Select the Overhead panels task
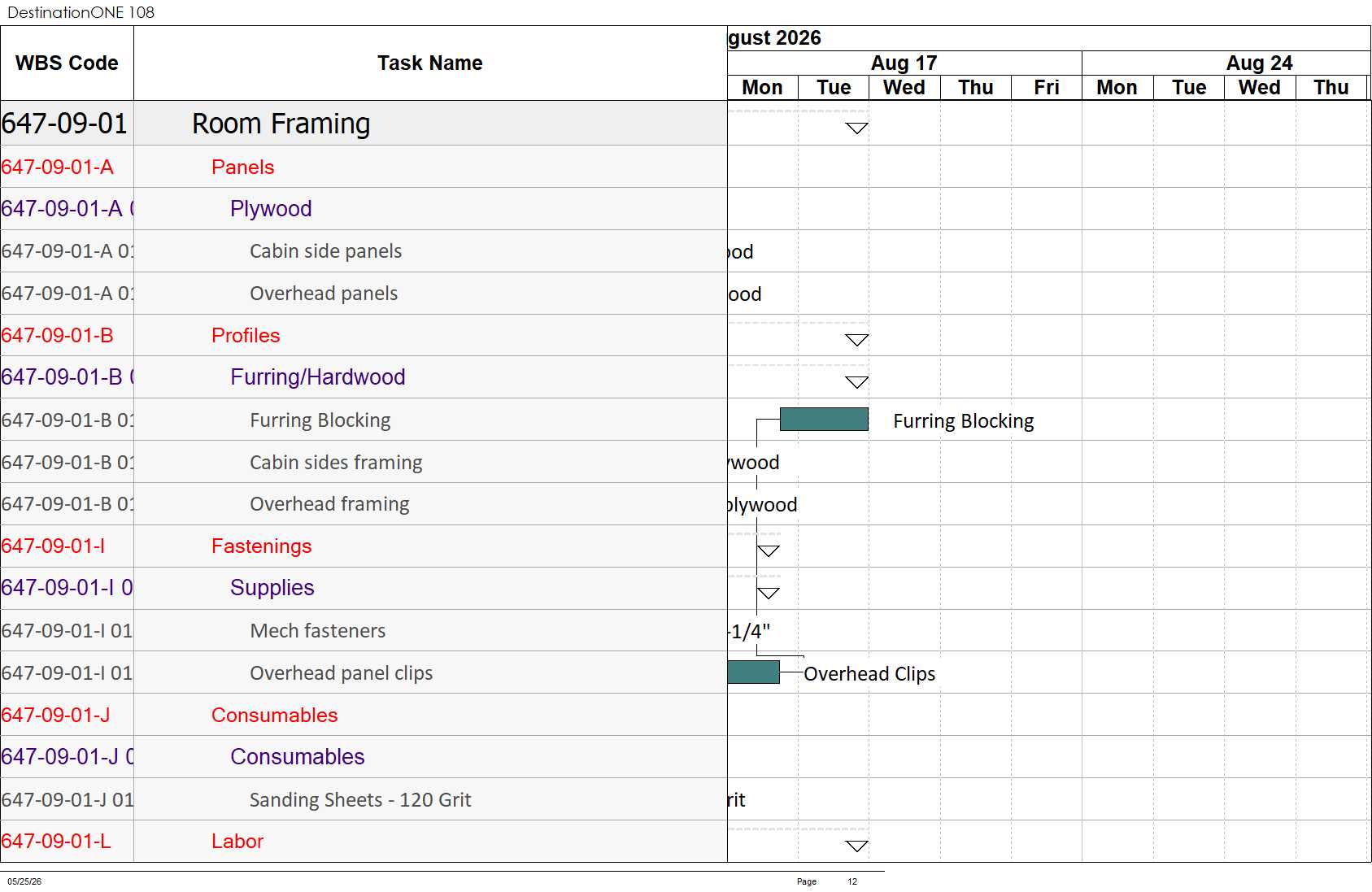This screenshot has width=1372, height=892. coord(364,294)
